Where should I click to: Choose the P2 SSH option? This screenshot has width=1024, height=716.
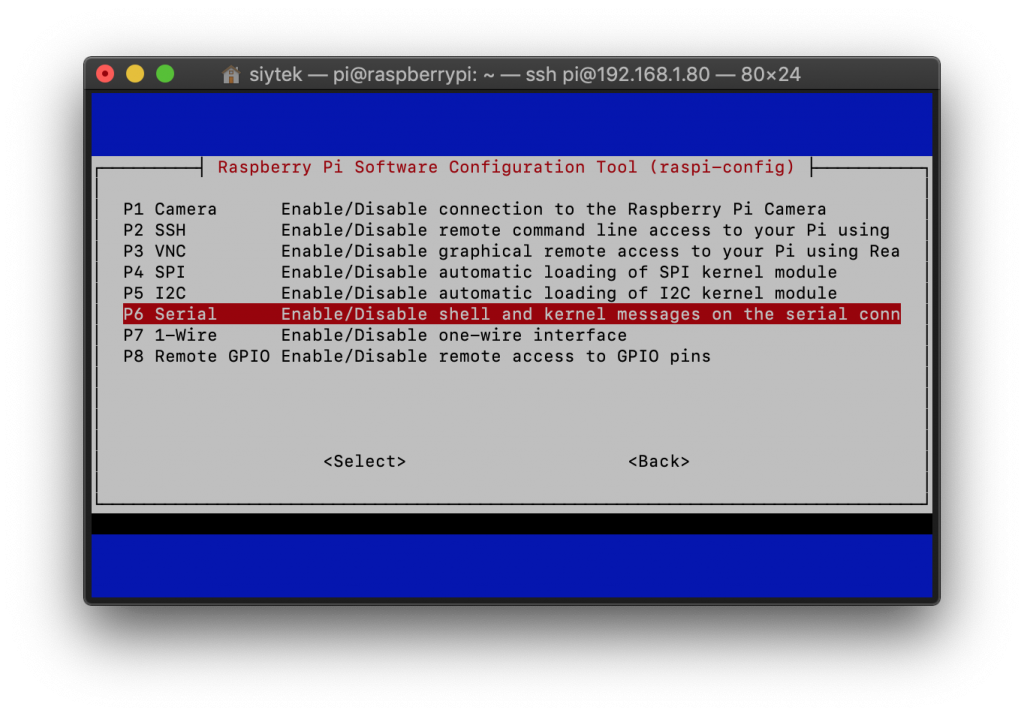(512, 230)
